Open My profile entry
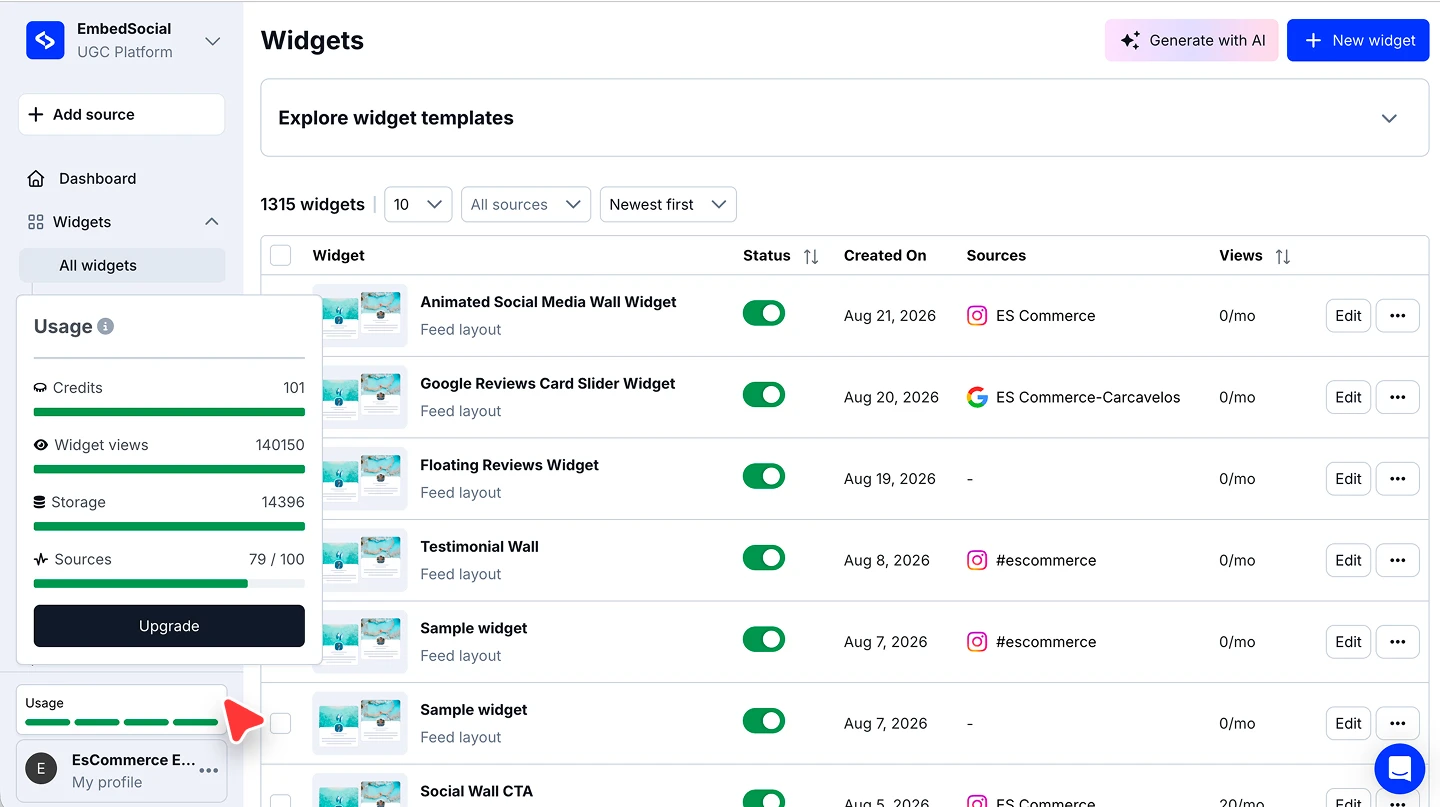 (122, 770)
